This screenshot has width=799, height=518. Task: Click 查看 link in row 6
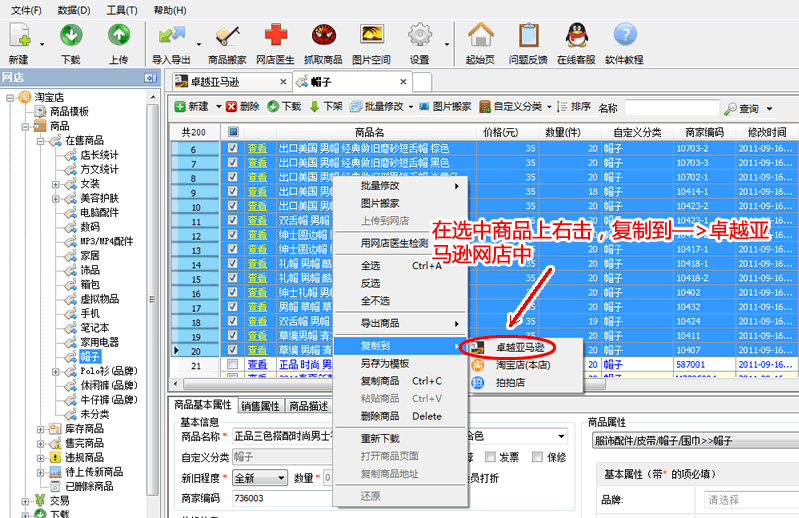(257, 148)
